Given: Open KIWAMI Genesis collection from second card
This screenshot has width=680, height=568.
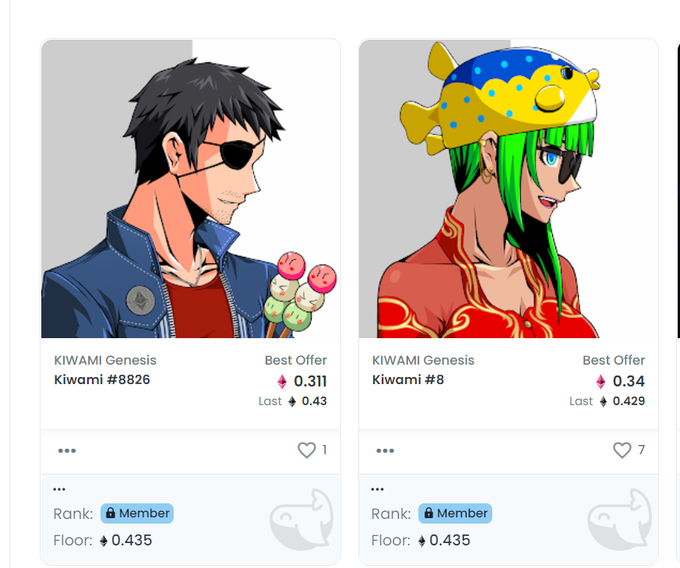Looking at the screenshot, I should [x=423, y=360].
